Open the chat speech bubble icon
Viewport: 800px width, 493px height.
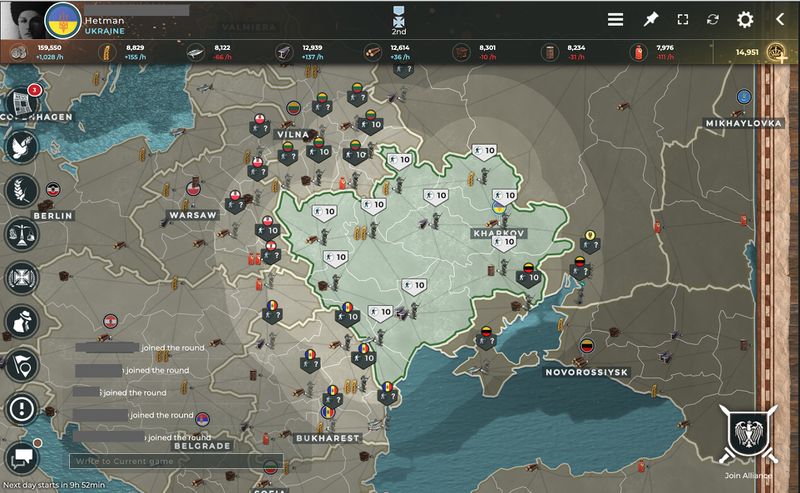(22, 457)
